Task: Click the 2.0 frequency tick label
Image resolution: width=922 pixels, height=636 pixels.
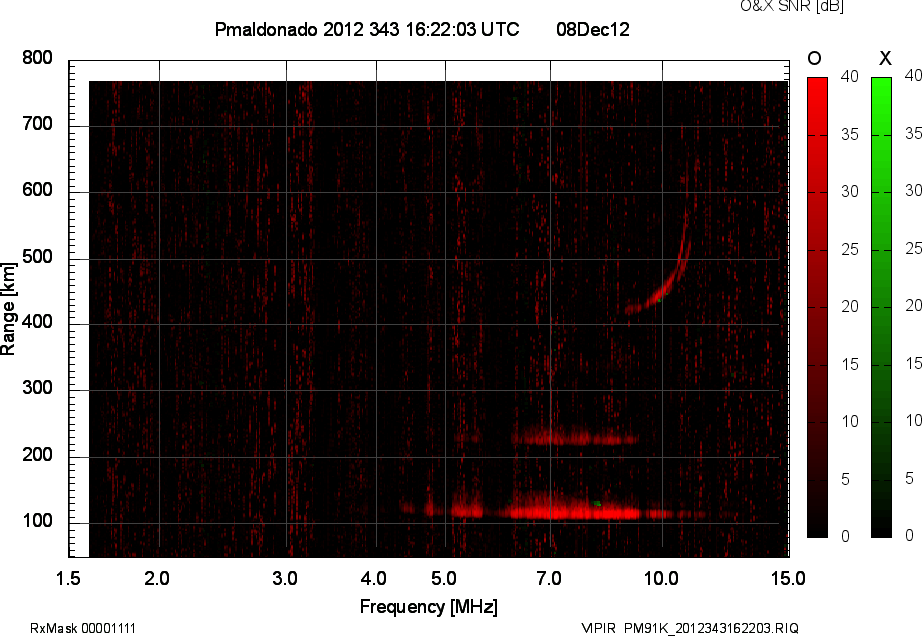Action: point(157,578)
